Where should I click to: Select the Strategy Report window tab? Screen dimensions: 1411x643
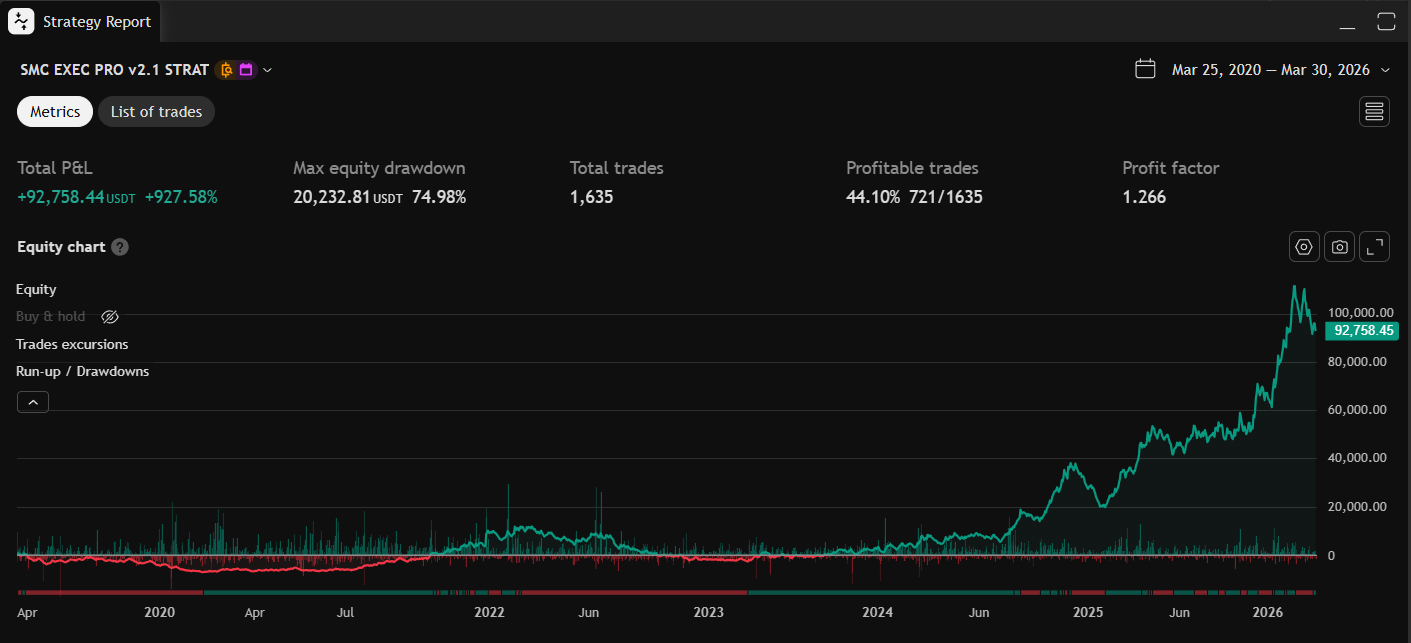[97, 20]
